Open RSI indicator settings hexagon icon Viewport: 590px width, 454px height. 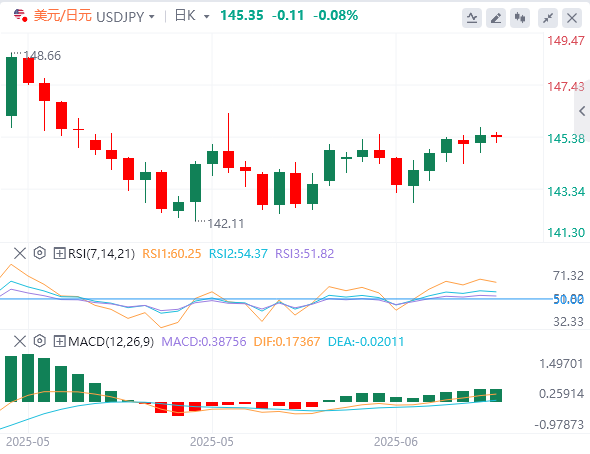pos(40,253)
